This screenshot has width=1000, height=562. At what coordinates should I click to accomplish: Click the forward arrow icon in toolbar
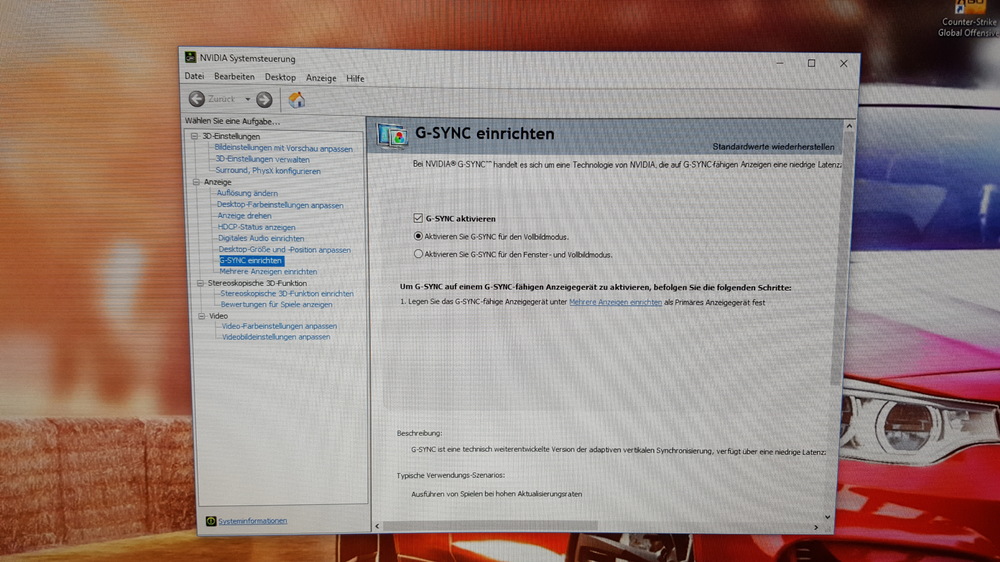point(264,99)
